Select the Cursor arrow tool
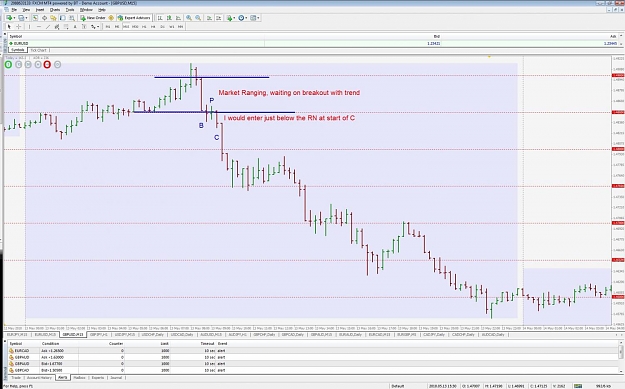This screenshot has height=389, width=625. click(9, 27)
